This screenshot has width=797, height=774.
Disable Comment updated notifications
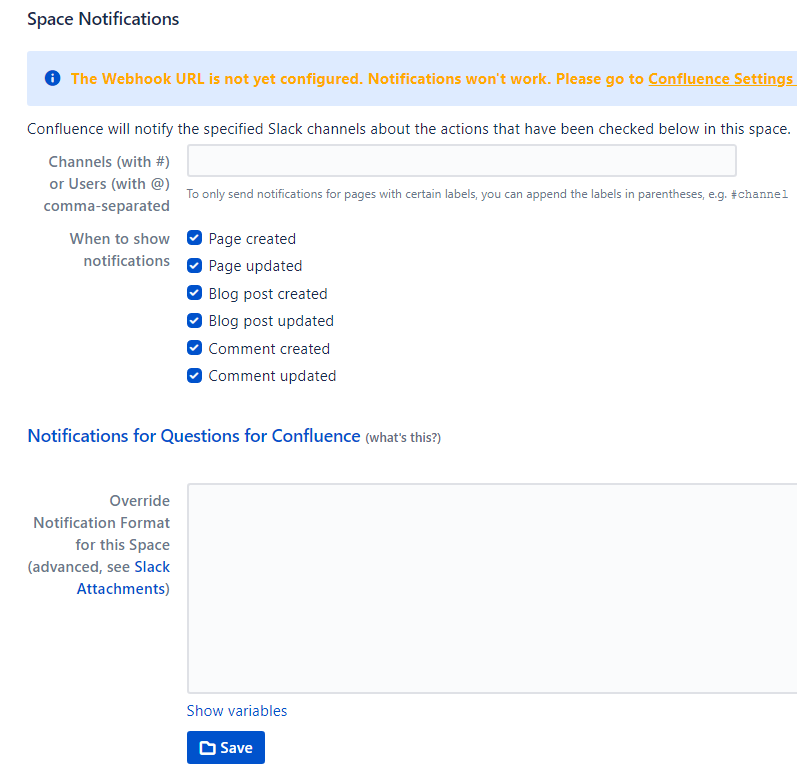click(195, 376)
